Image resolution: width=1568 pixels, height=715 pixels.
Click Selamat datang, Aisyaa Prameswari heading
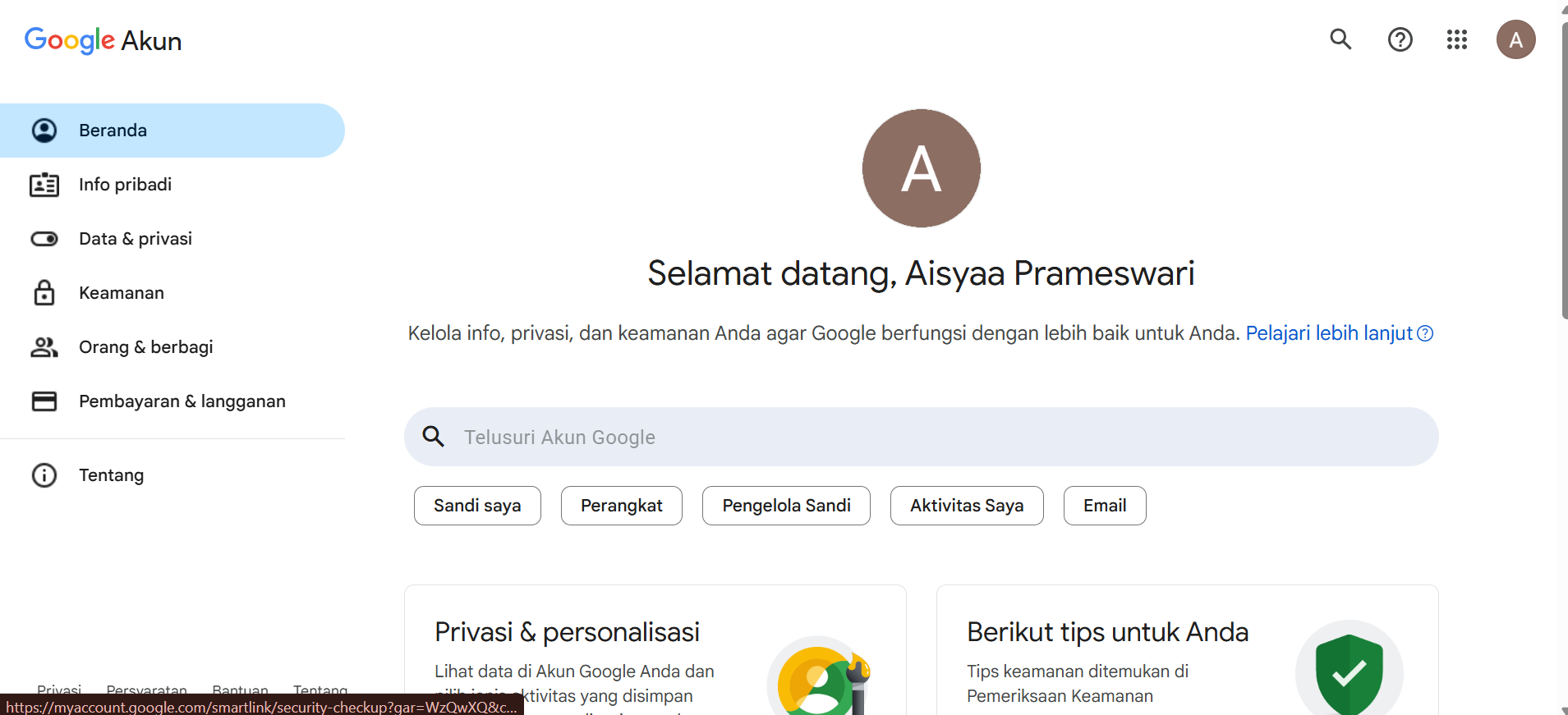pos(921,273)
